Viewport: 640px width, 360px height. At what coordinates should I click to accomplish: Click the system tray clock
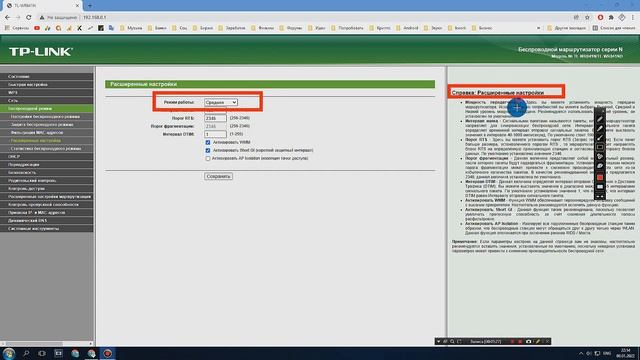tap(626, 353)
